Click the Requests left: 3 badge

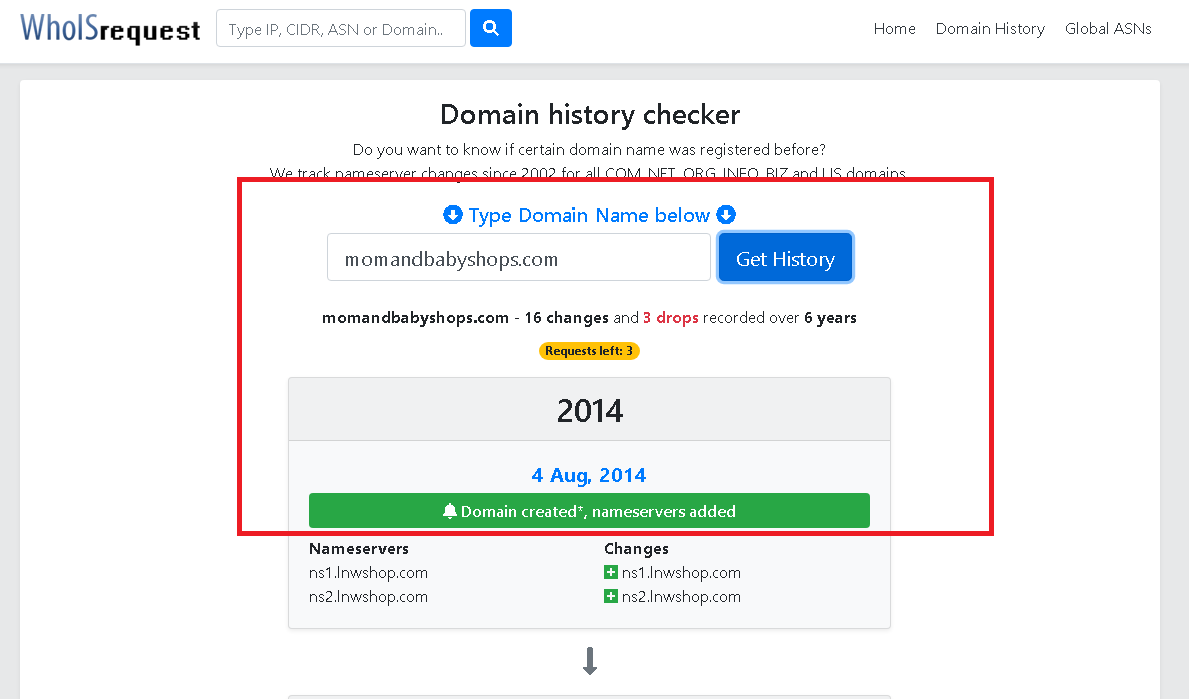pyautogui.click(x=589, y=351)
